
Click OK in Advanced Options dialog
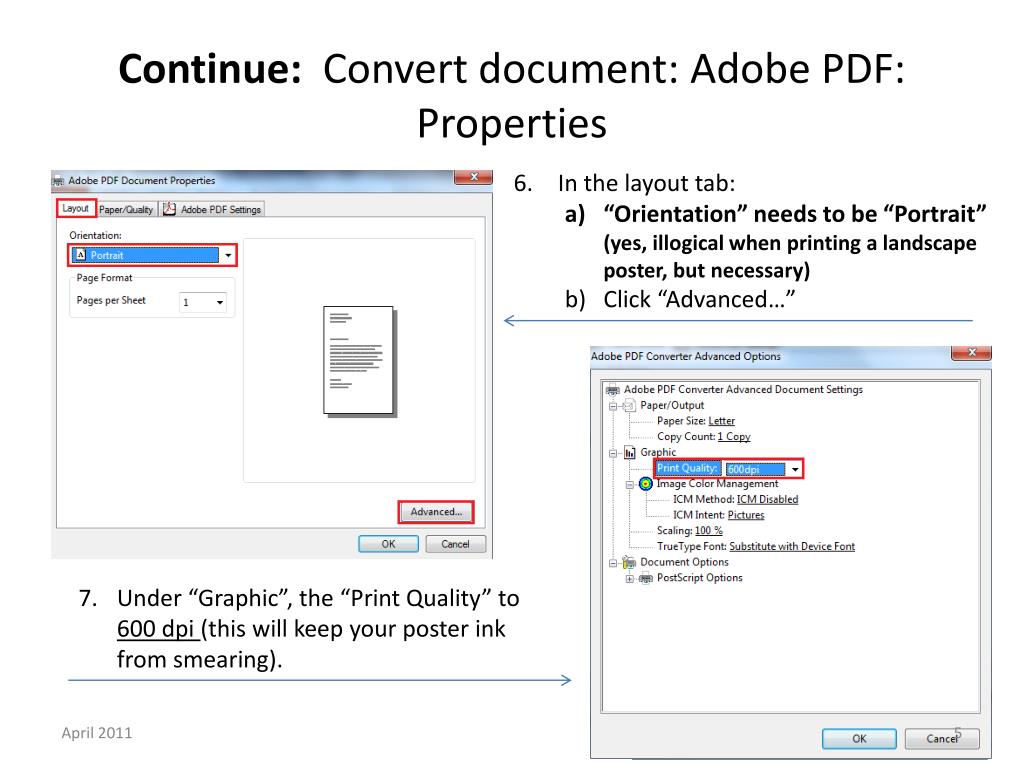[859, 739]
